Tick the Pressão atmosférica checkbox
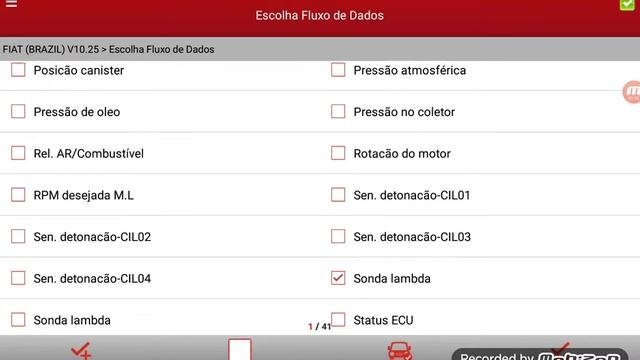This screenshot has height=360, width=640. tap(338, 70)
